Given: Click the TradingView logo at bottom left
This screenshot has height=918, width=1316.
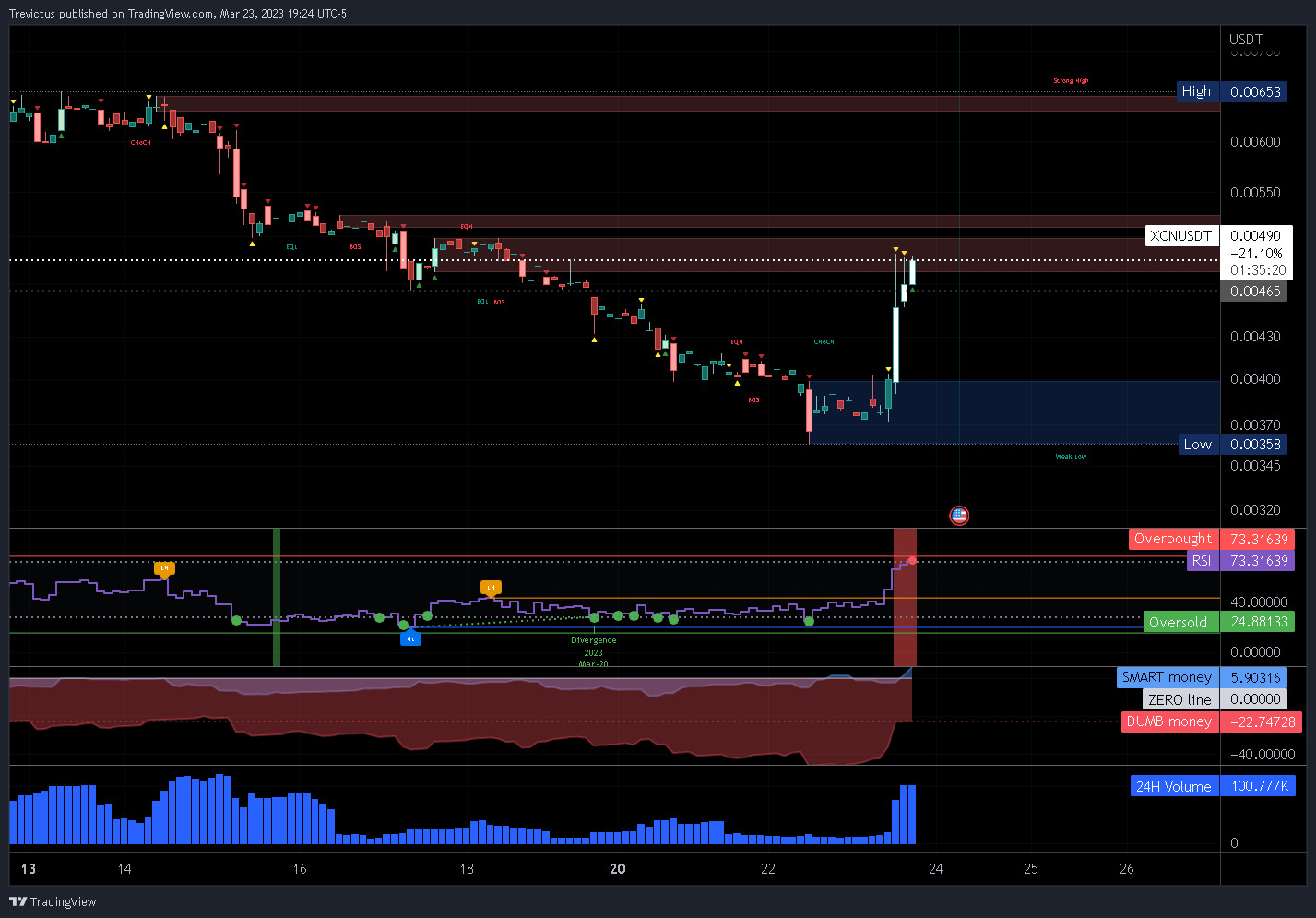Looking at the screenshot, I should pos(53,901).
